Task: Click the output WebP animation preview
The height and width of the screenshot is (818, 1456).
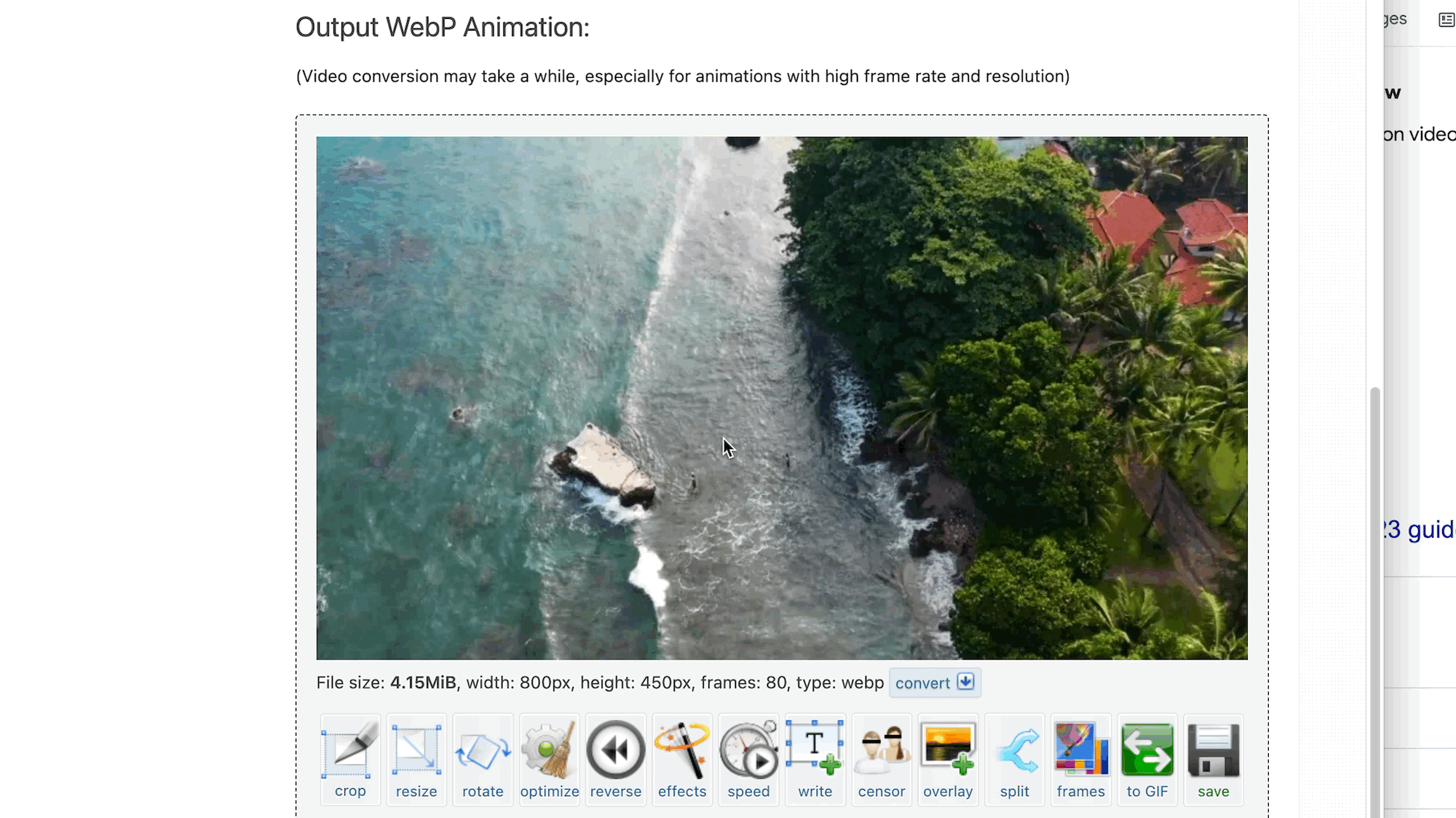Action: click(x=782, y=398)
